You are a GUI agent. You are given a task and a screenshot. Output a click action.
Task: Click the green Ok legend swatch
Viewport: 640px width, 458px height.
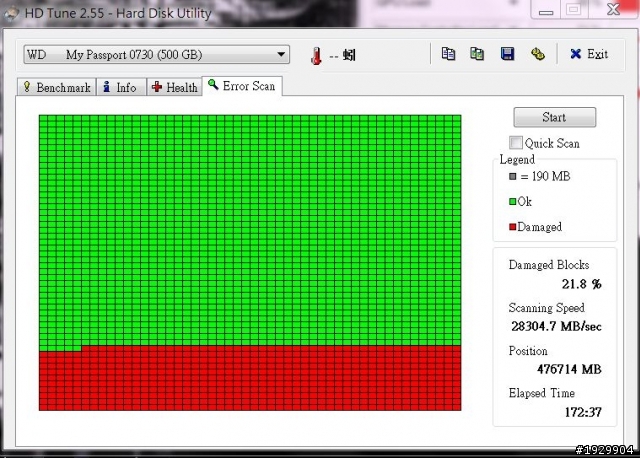point(513,202)
